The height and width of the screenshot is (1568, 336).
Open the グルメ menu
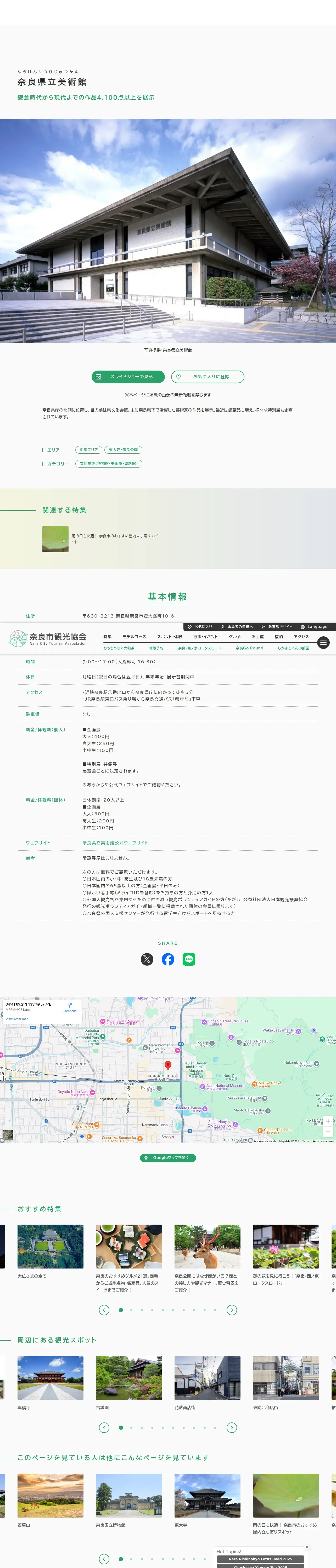[x=235, y=637]
